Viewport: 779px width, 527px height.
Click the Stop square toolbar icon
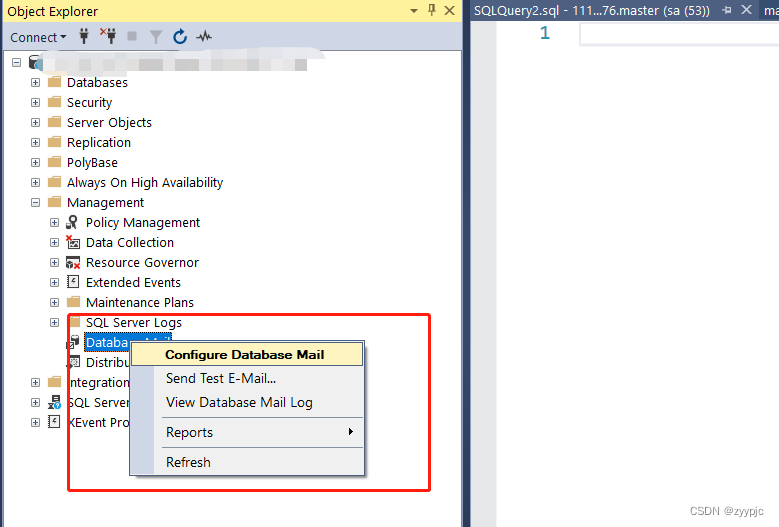point(132,36)
